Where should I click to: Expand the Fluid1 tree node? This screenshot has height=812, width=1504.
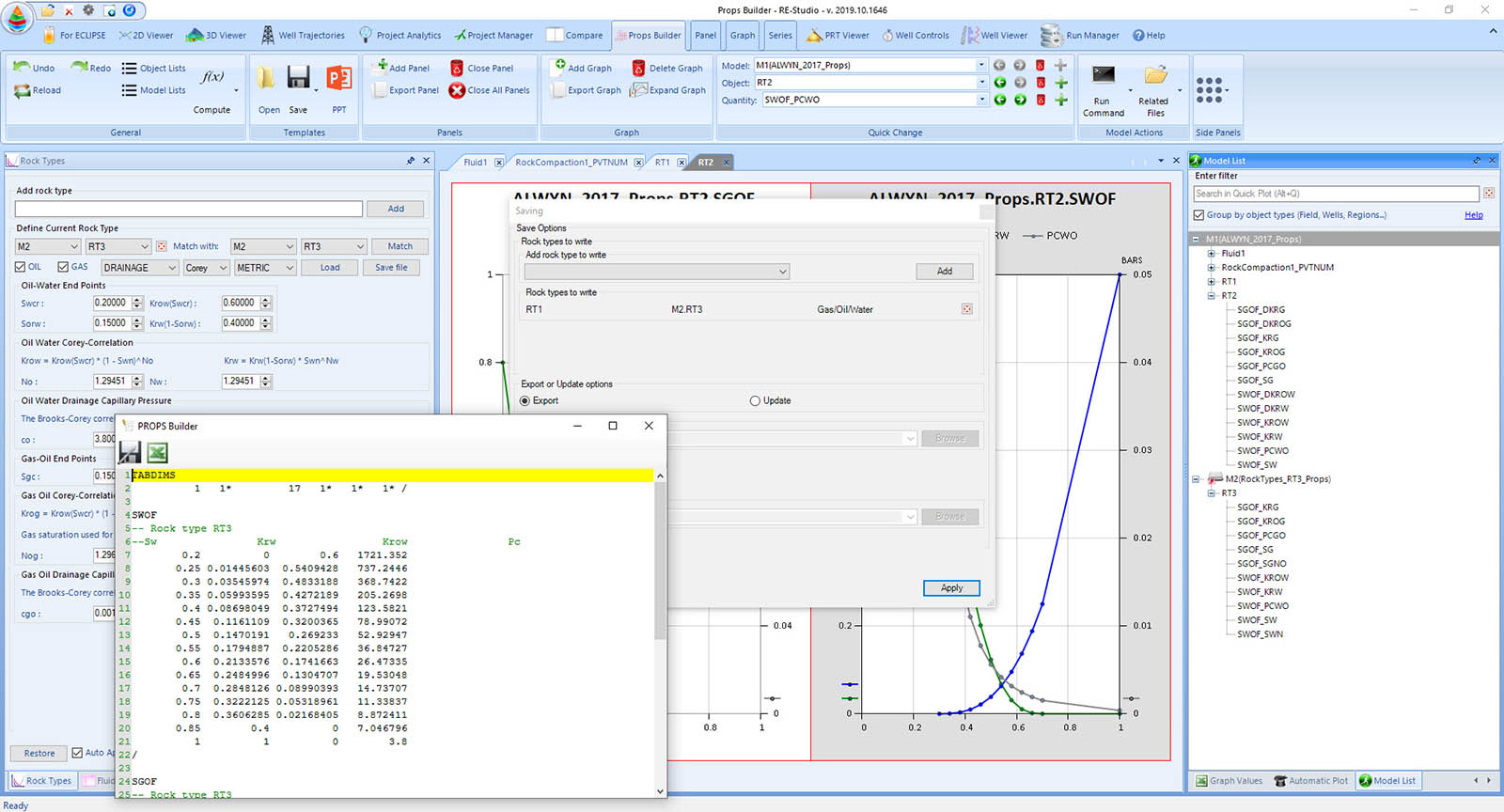pyautogui.click(x=1212, y=254)
